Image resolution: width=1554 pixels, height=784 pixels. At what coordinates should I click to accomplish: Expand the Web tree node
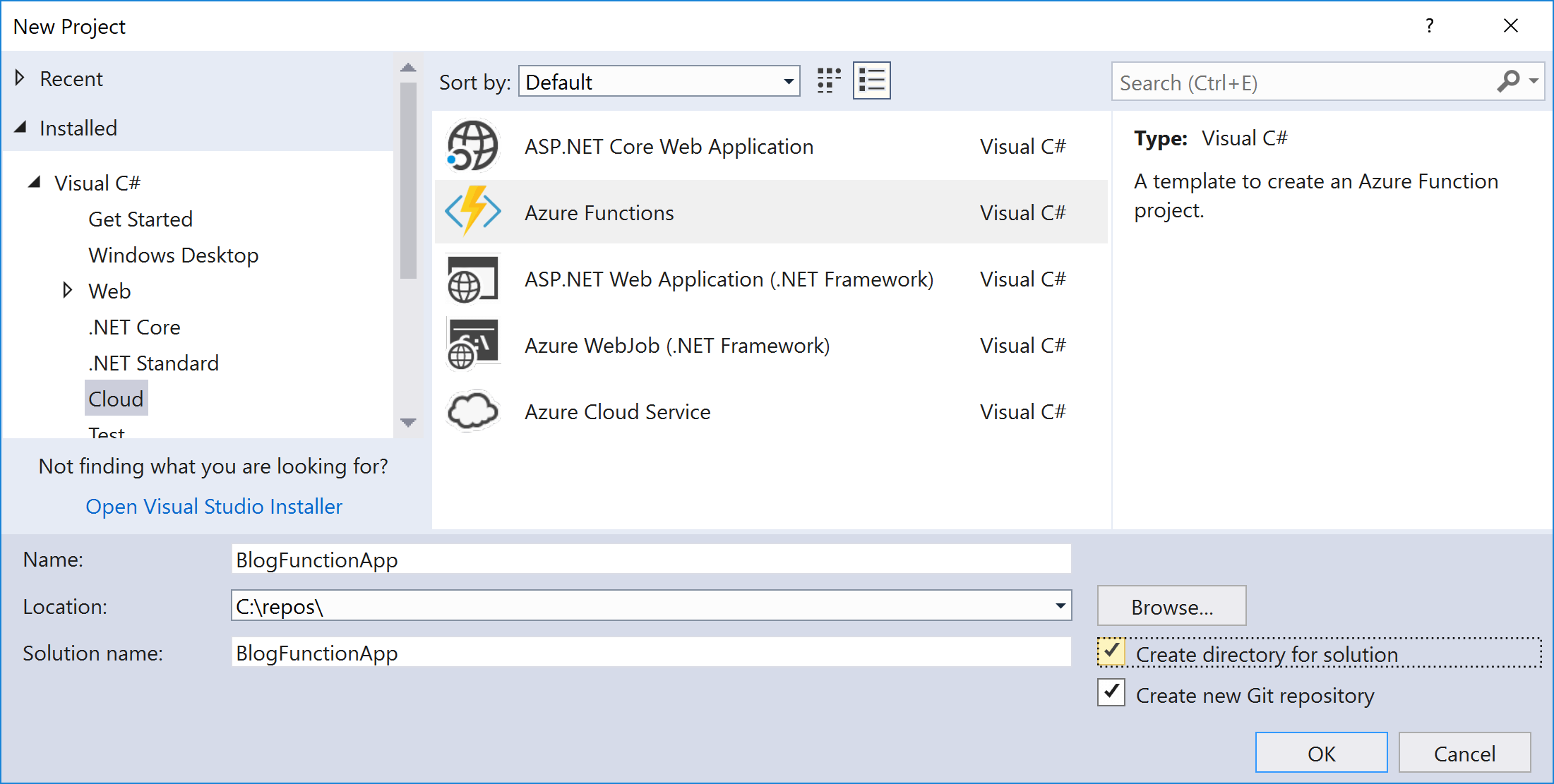pos(67,290)
